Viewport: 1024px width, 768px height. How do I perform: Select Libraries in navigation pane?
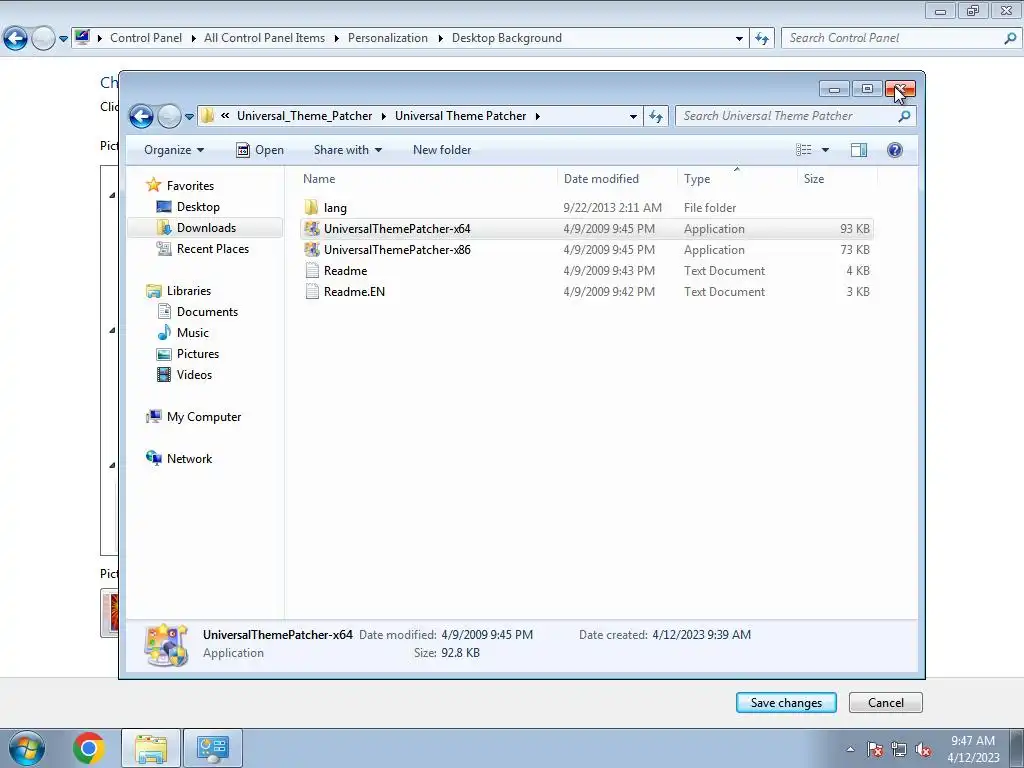[189, 291]
